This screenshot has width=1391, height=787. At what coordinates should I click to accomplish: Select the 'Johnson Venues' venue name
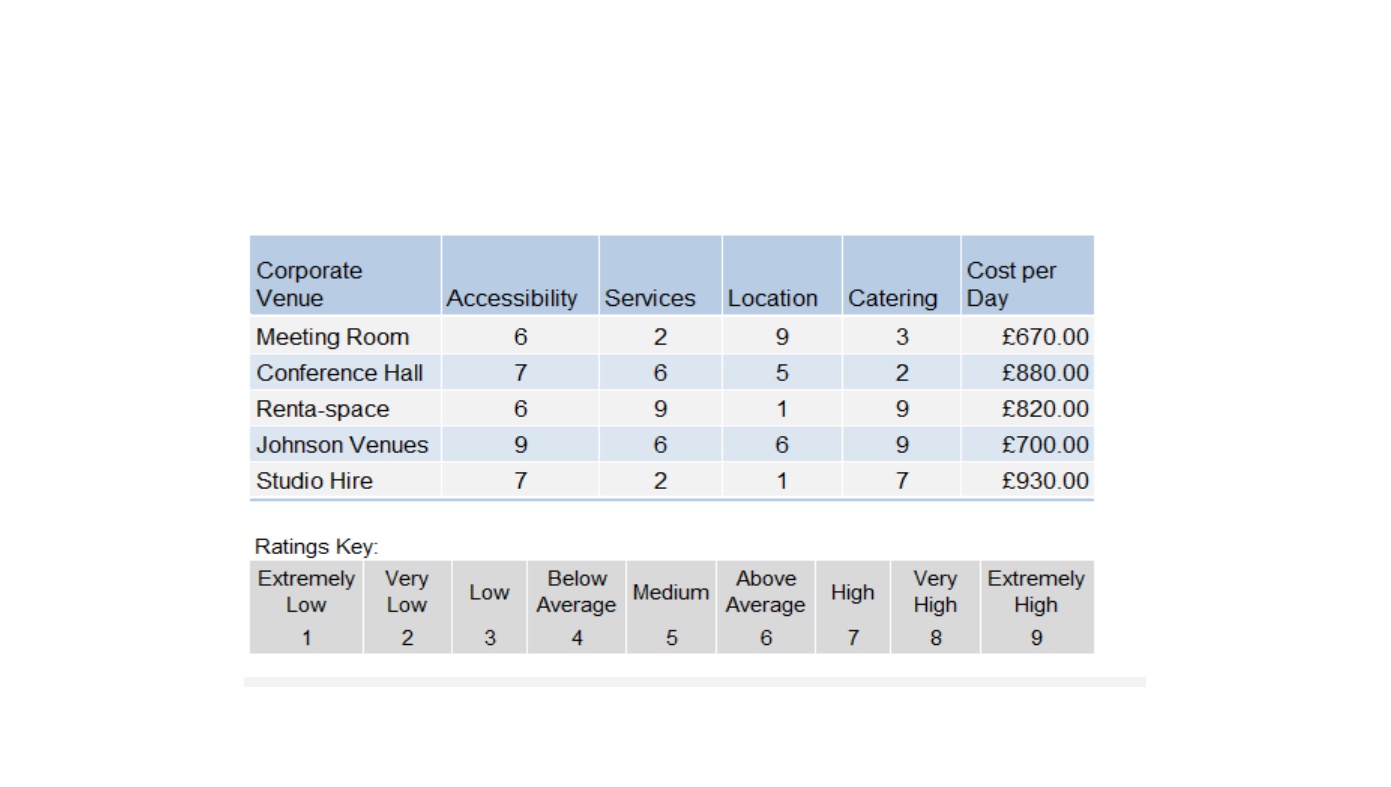tap(342, 445)
